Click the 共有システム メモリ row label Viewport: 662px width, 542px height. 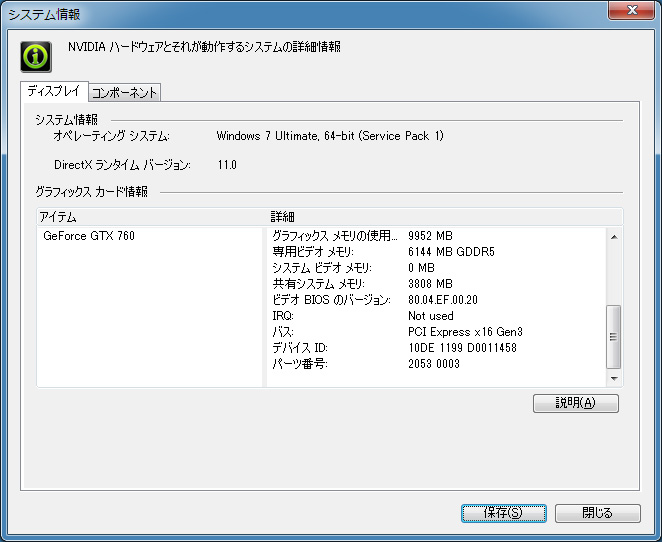pos(318,284)
